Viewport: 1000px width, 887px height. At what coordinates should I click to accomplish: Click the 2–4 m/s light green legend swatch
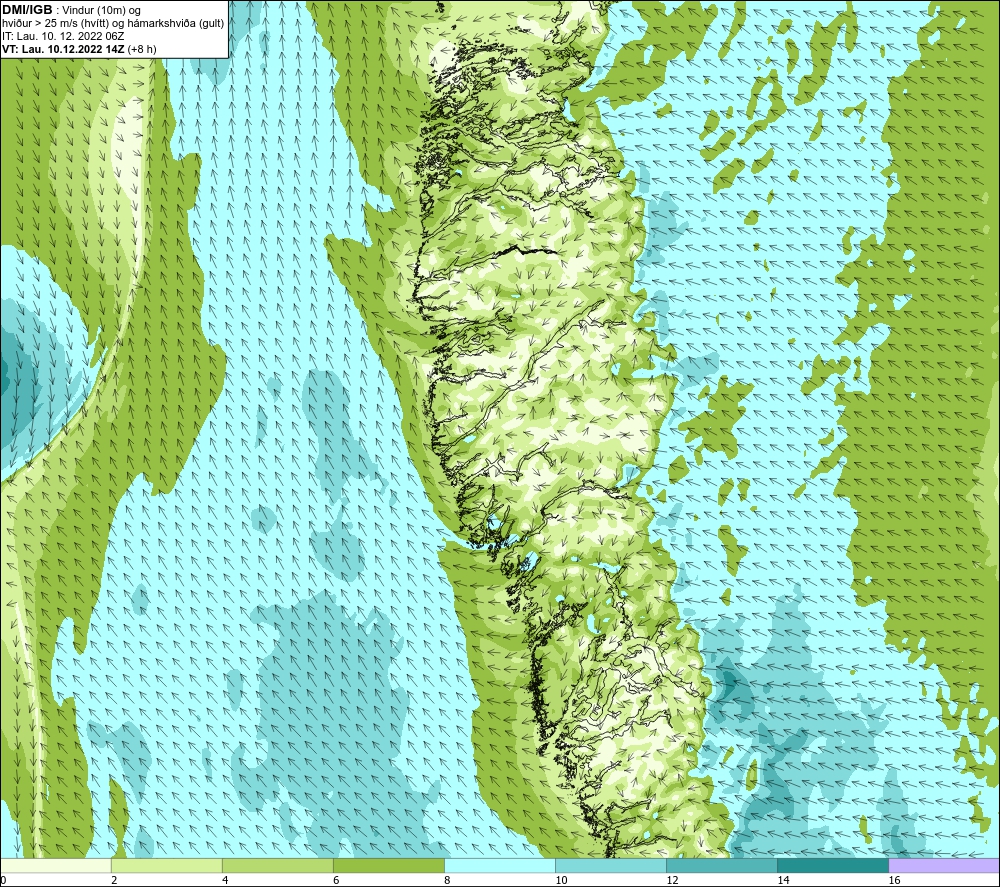(166, 865)
